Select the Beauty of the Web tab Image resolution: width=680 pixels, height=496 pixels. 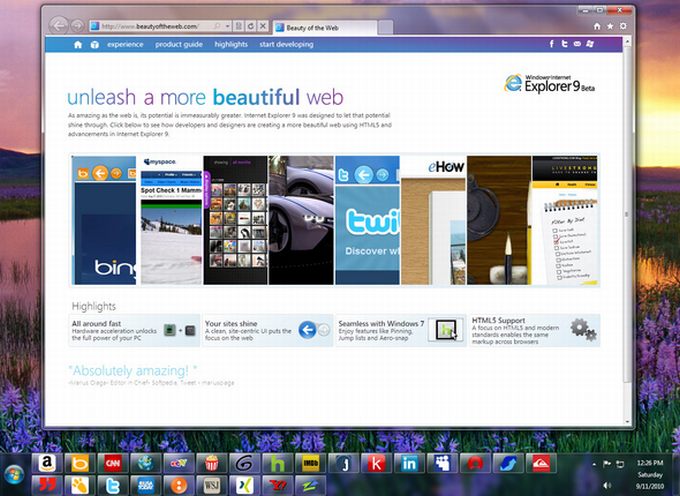pos(325,28)
